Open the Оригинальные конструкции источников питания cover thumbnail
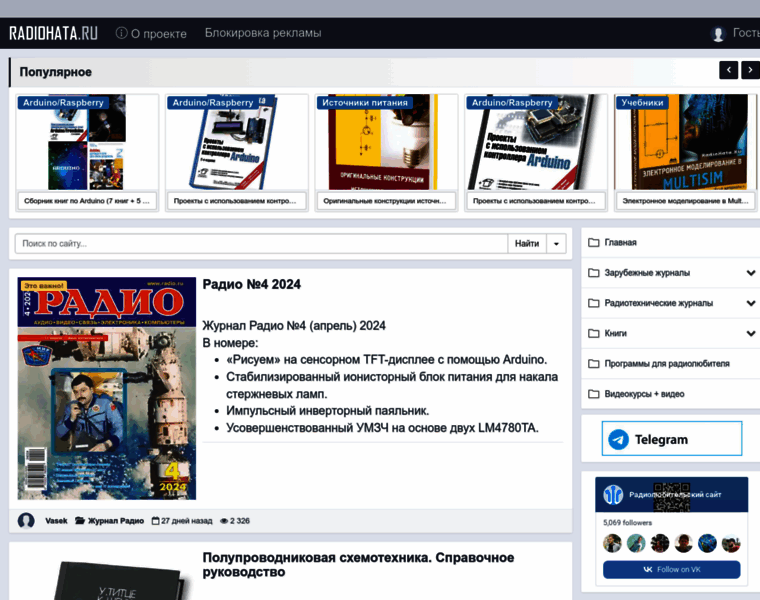Image resolution: width=760 pixels, height=600 pixels. [386, 142]
